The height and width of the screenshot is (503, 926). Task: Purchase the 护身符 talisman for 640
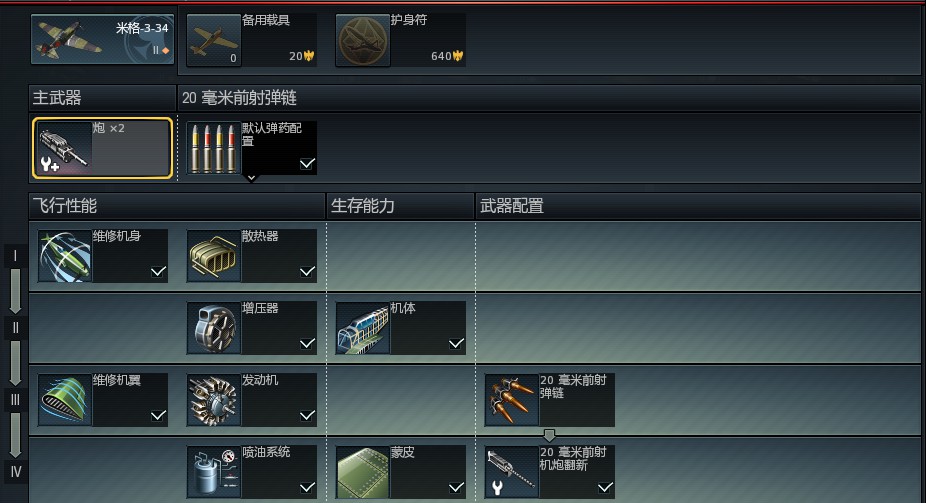[x=400, y=40]
